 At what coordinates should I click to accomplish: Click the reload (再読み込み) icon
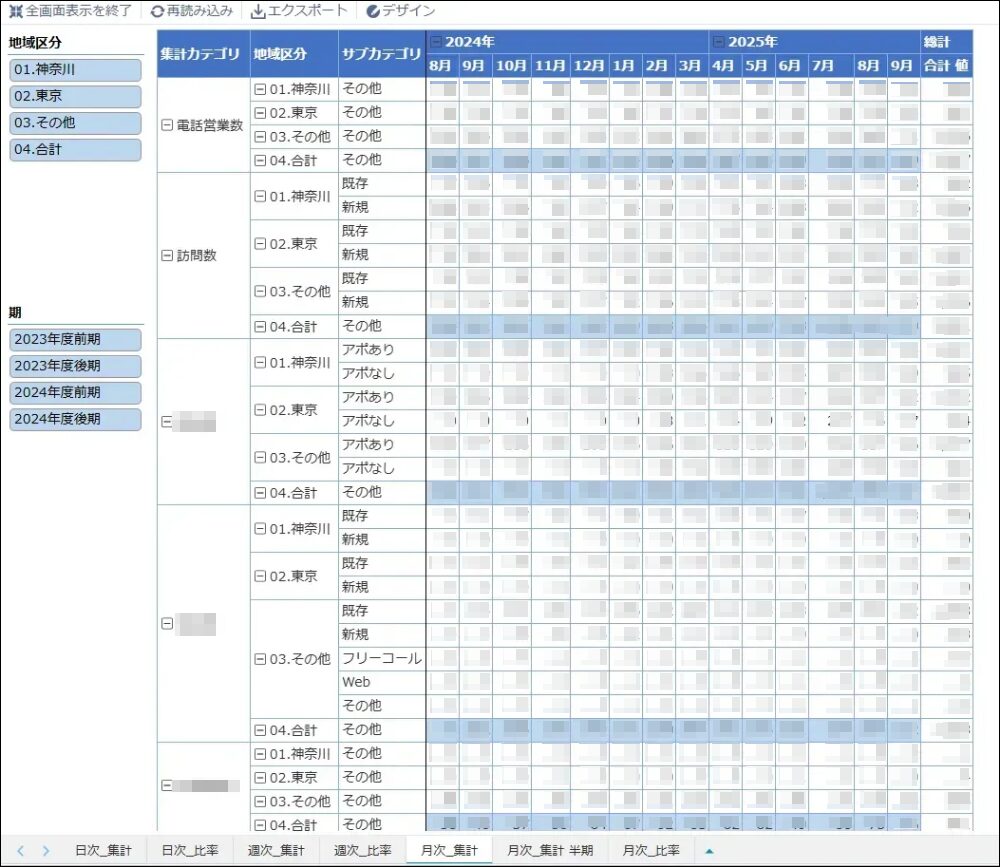tap(157, 11)
